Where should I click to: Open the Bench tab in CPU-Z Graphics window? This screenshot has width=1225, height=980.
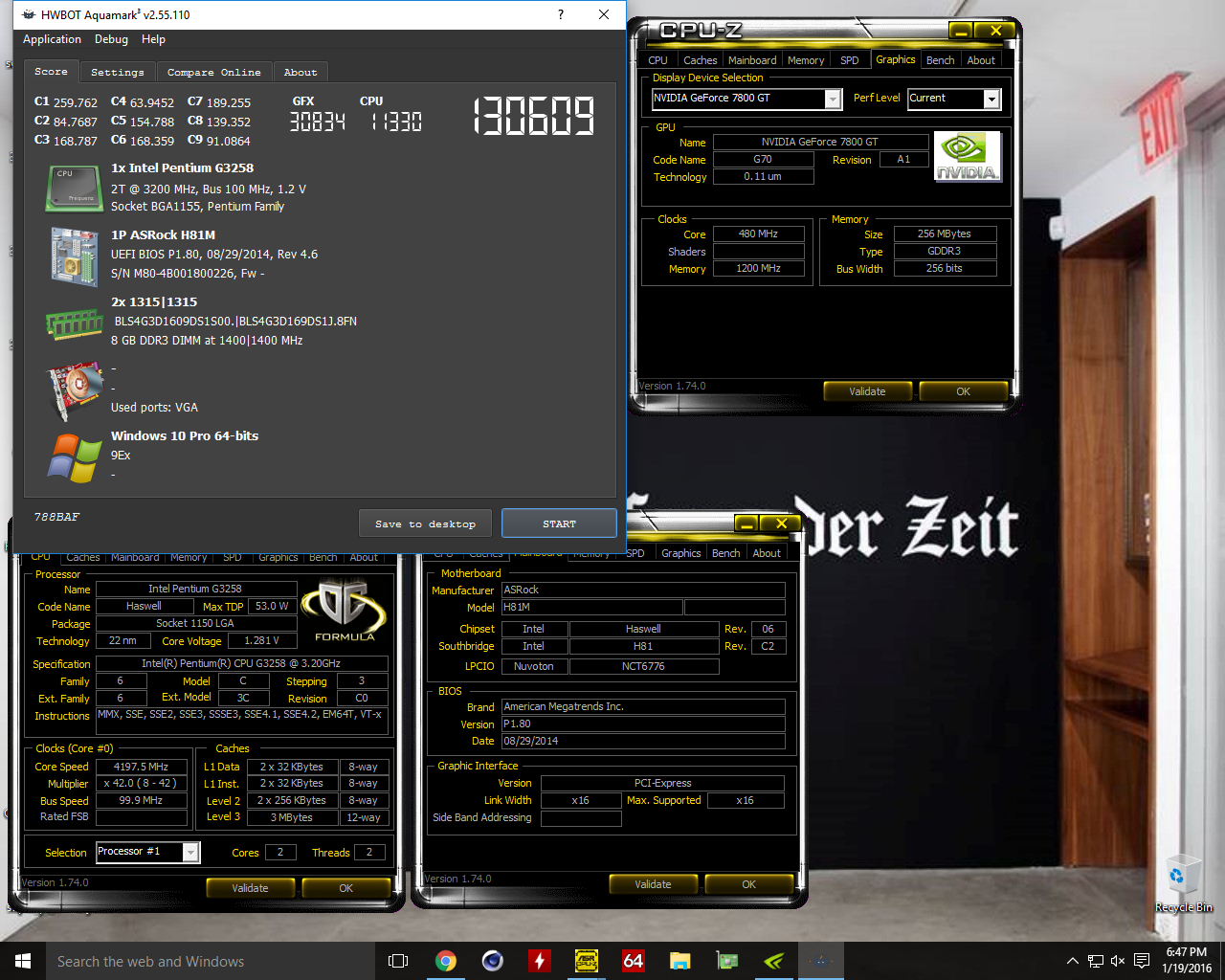coord(941,60)
